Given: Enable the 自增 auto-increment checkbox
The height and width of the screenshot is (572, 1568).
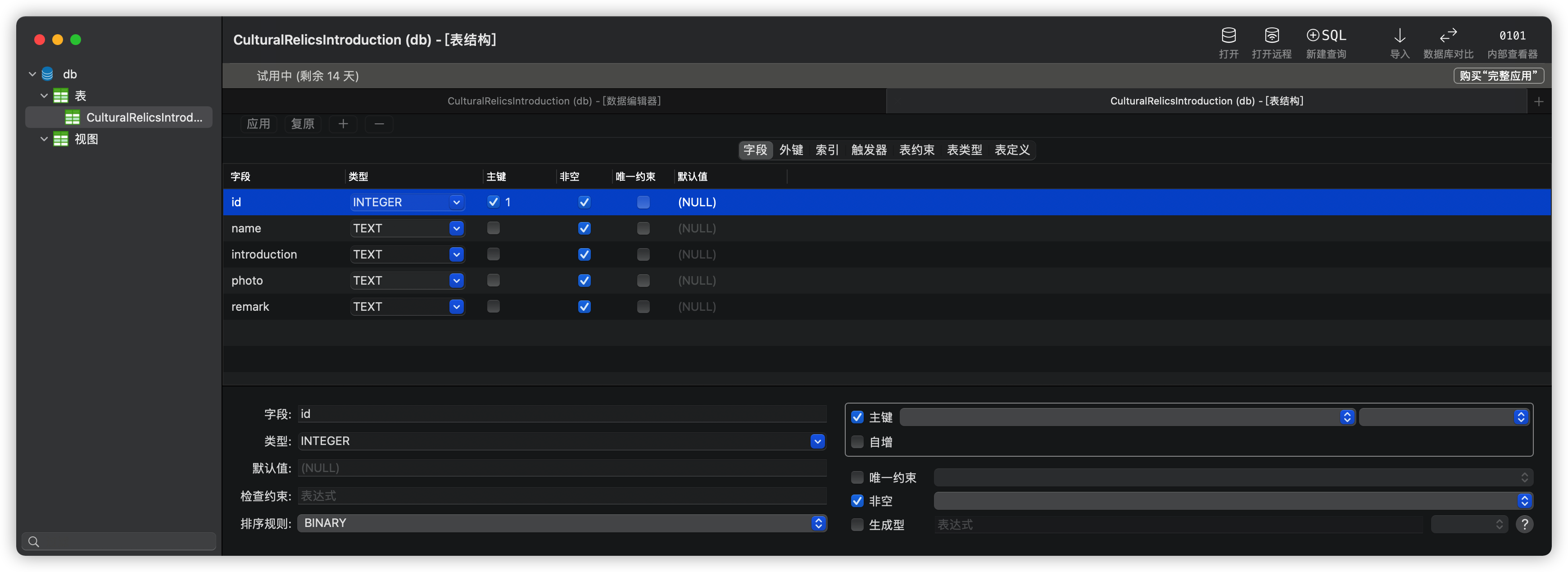Looking at the screenshot, I should 857,442.
